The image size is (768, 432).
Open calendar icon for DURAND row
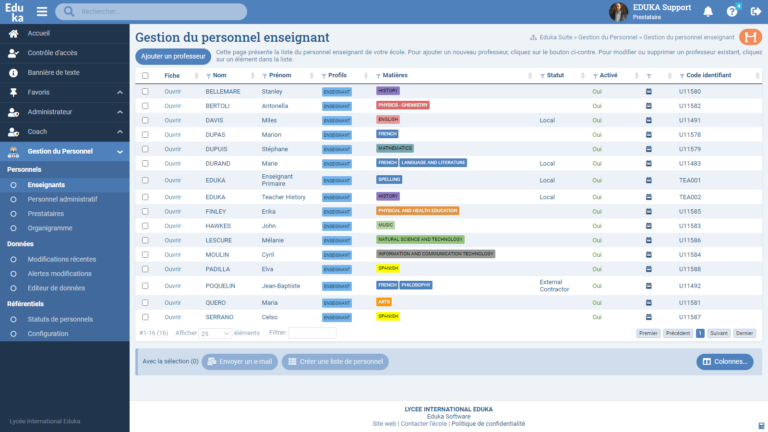click(648, 164)
